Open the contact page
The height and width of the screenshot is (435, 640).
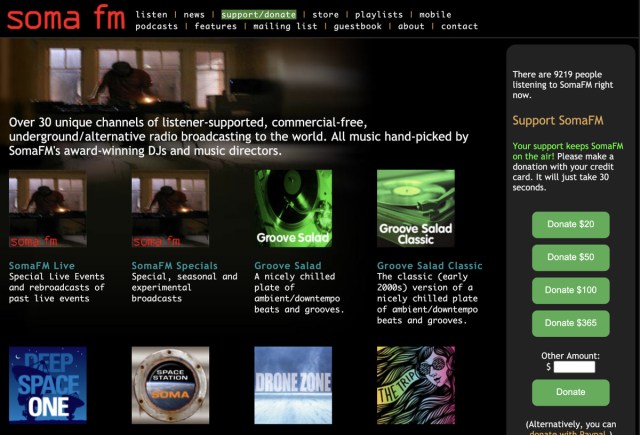459,26
